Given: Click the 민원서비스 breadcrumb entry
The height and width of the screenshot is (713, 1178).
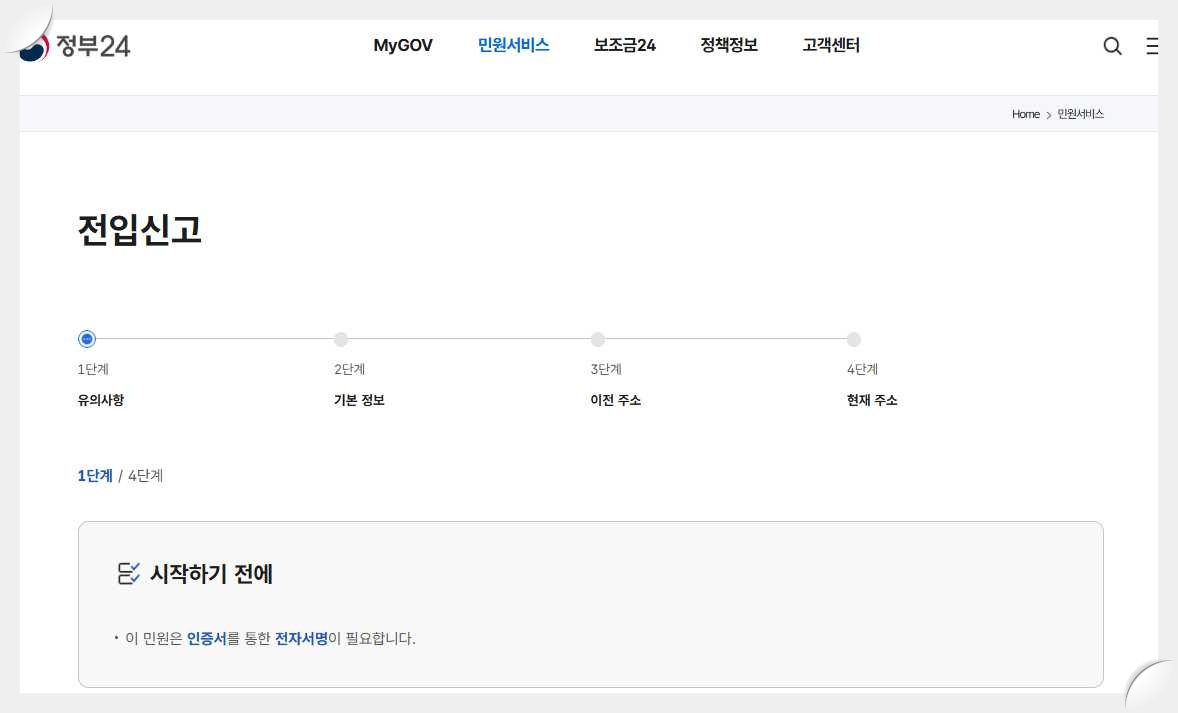Looking at the screenshot, I should [x=1078, y=114].
